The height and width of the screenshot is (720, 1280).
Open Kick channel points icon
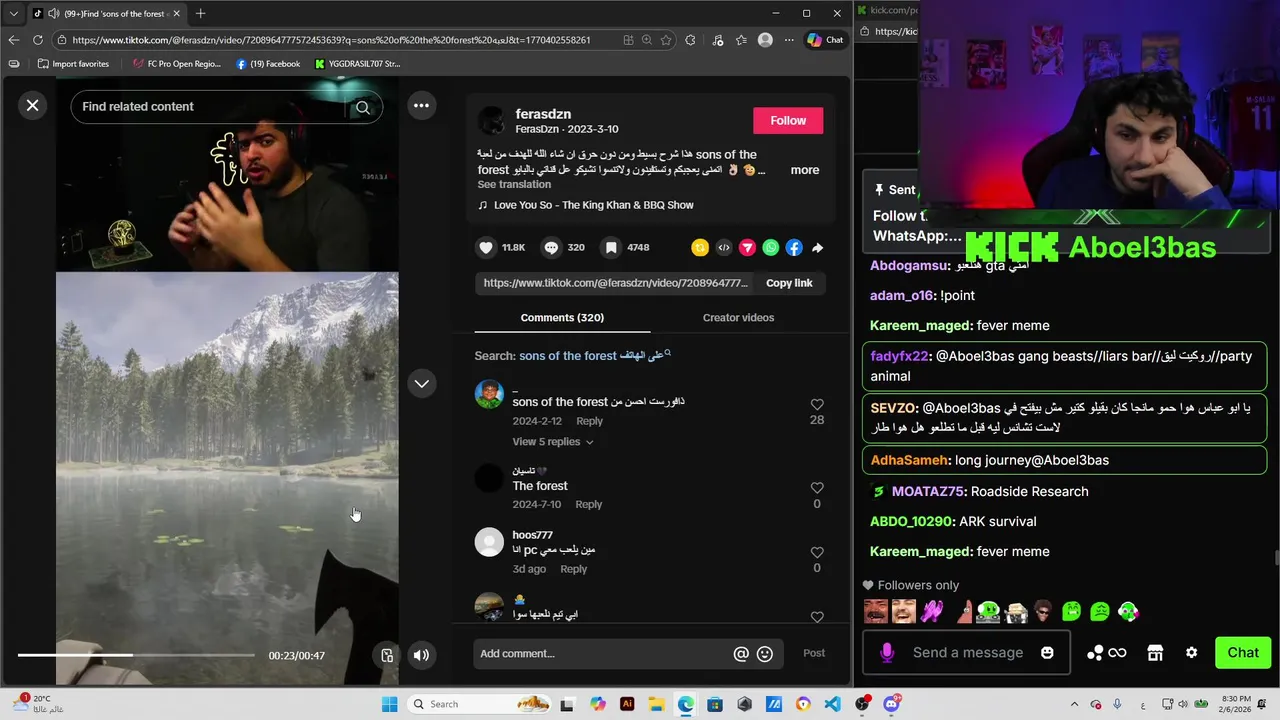1106,653
